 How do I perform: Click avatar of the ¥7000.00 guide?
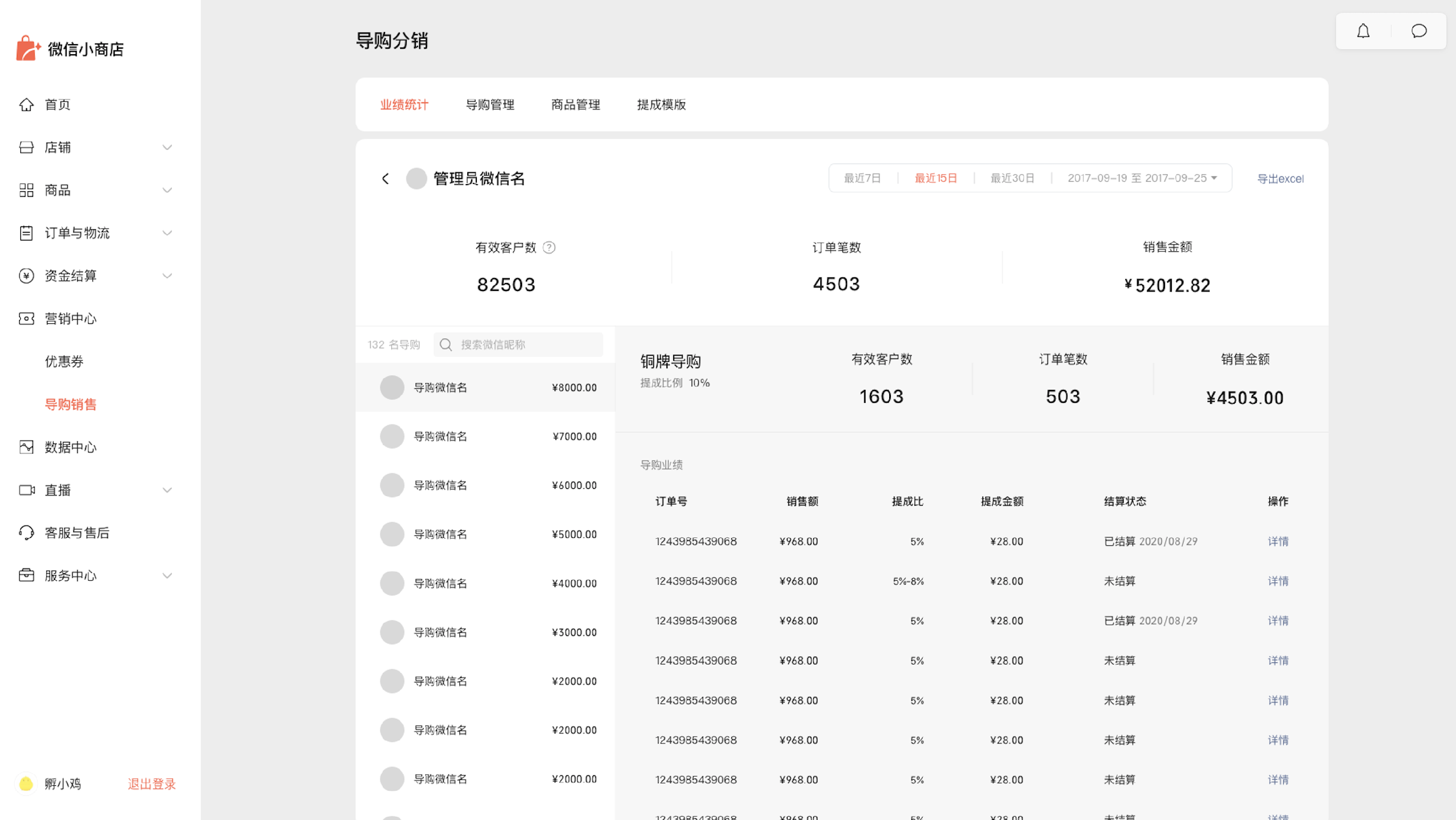pyautogui.click(x=392, y=436)
